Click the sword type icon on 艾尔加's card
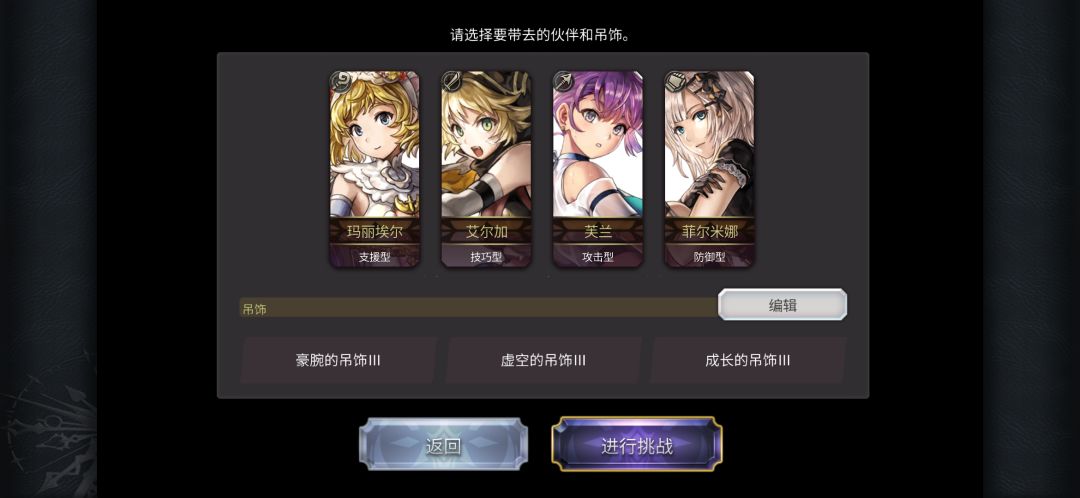 click(x=451, y=81)
